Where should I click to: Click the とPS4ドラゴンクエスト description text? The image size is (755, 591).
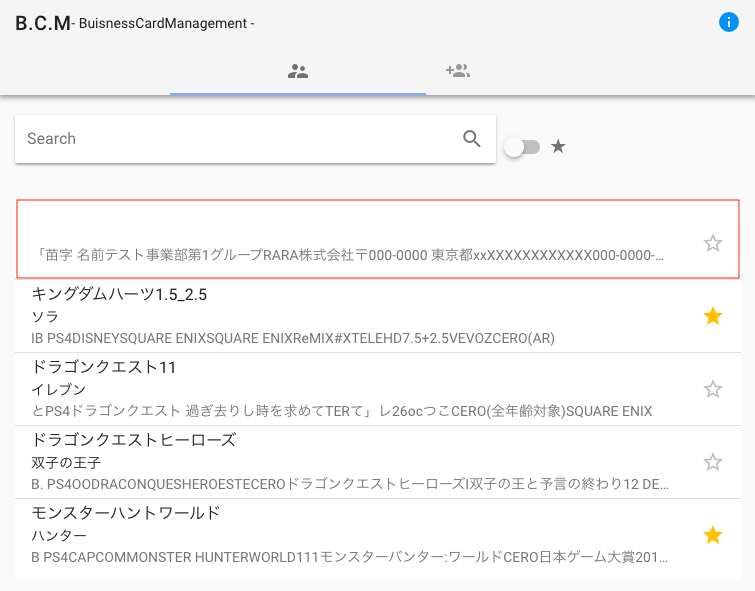click(x=342, y=411)
